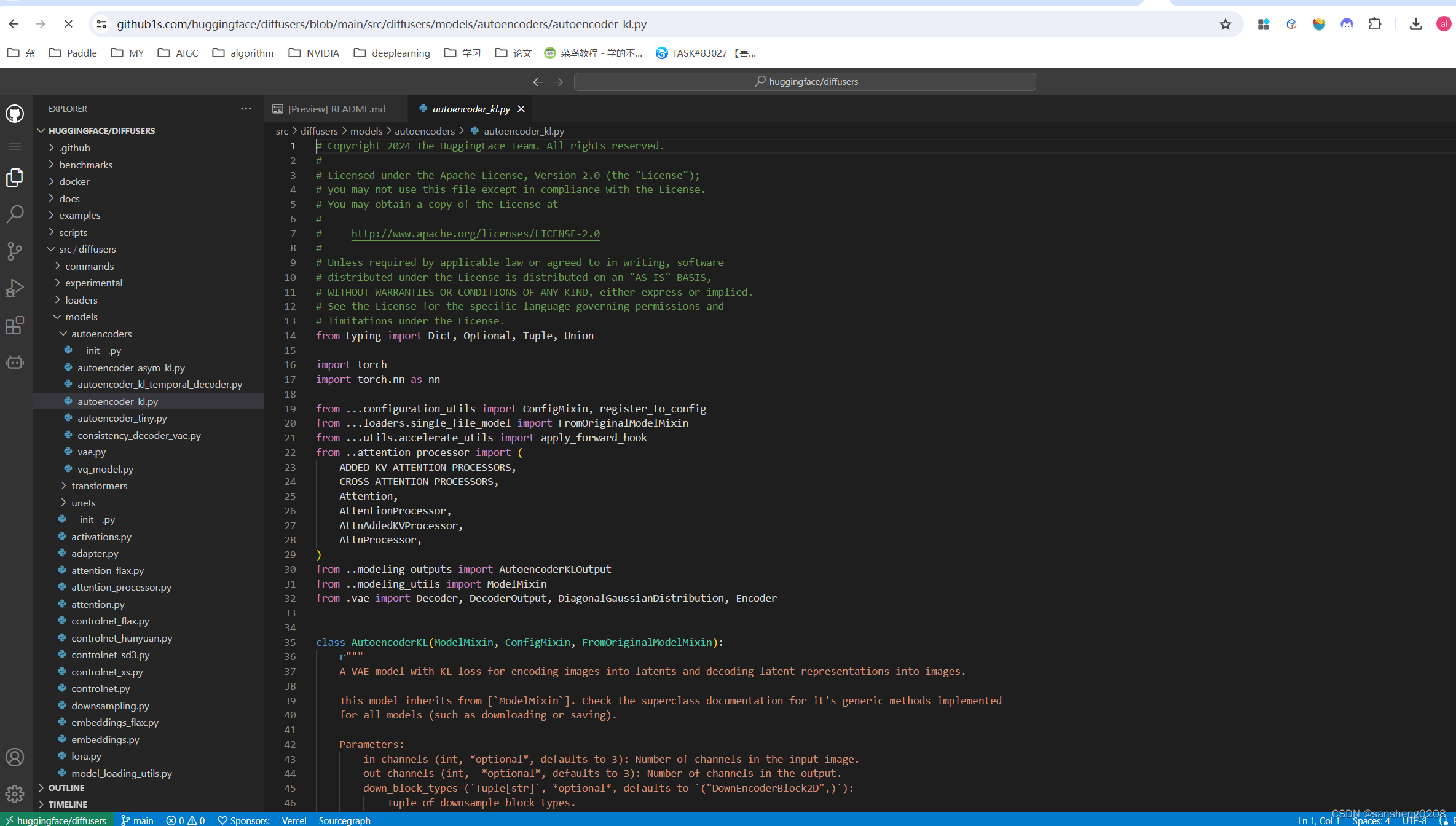The image size is (1456, 826).
Task: Expand the TIMELINE section
Action: 68,804
